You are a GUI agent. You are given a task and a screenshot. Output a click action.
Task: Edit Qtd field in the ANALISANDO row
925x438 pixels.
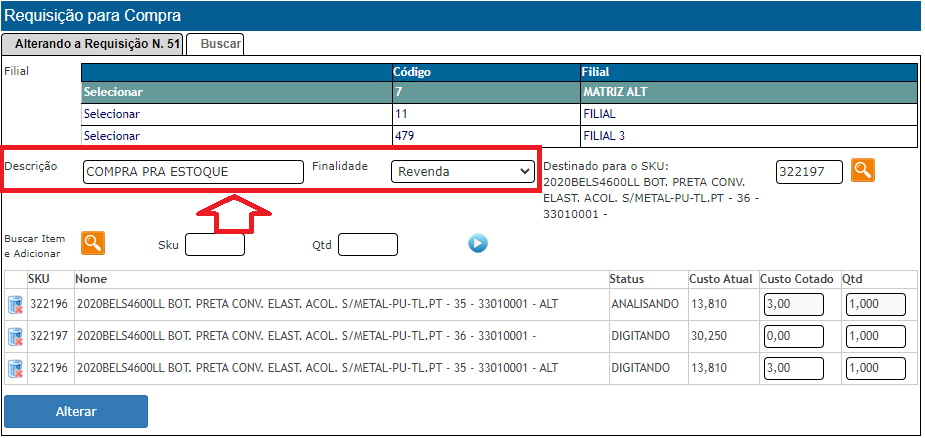[x=876, y=305]
